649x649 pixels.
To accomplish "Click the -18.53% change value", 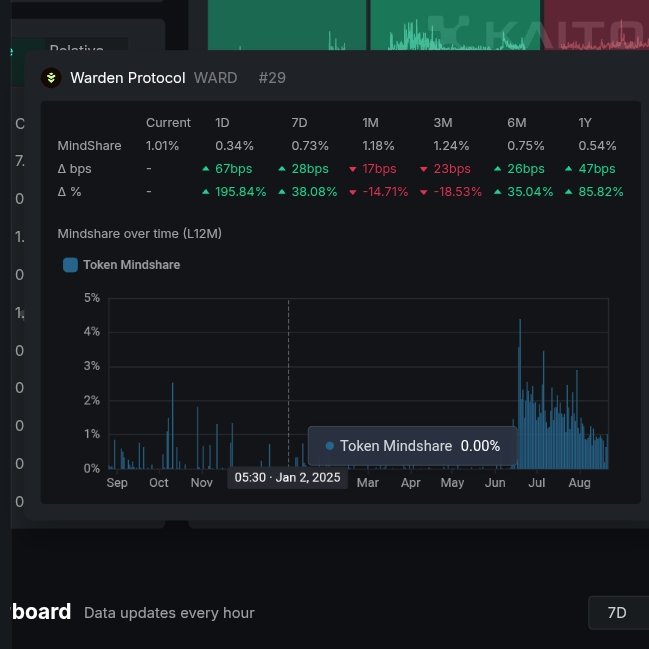I will [x=458, y=192].
